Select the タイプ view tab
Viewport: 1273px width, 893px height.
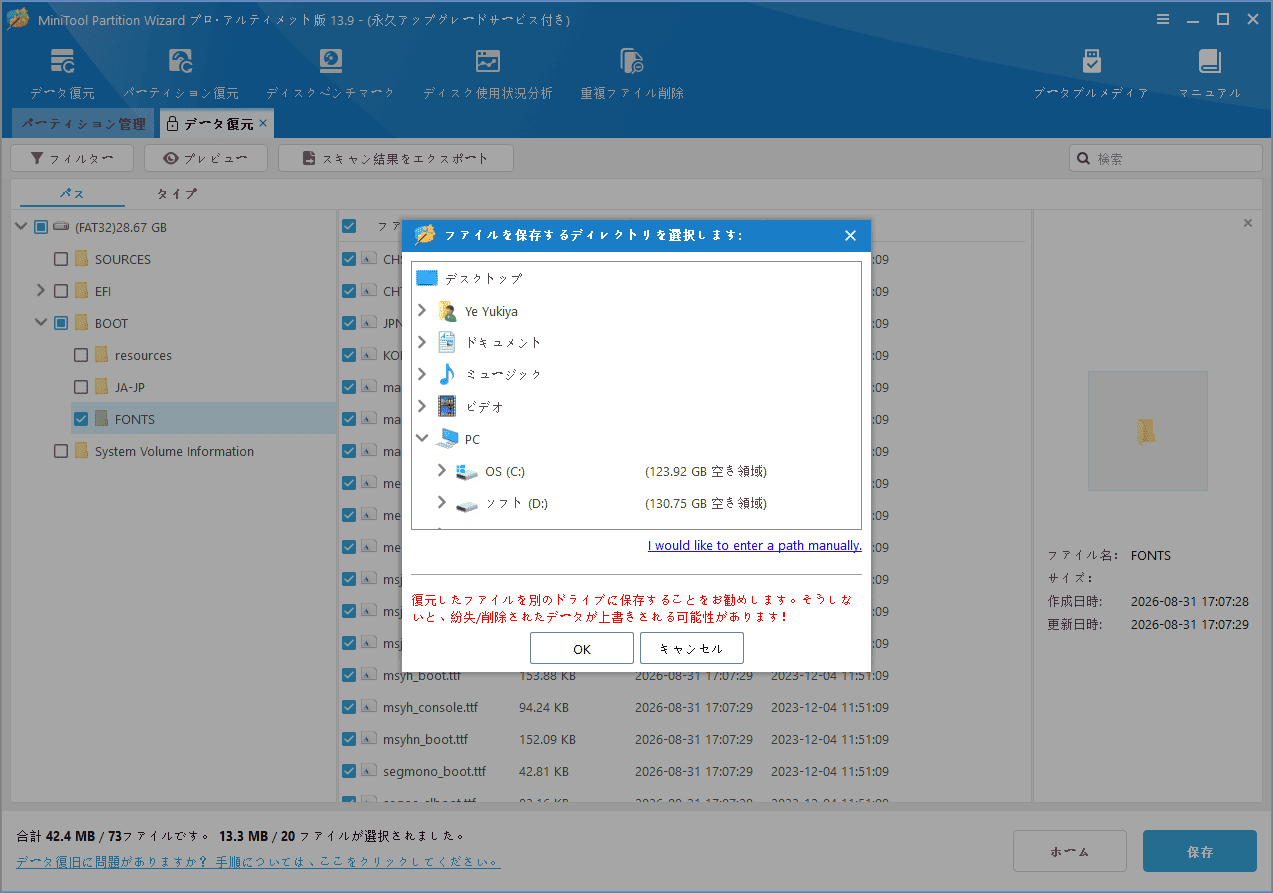coord(177,193)
